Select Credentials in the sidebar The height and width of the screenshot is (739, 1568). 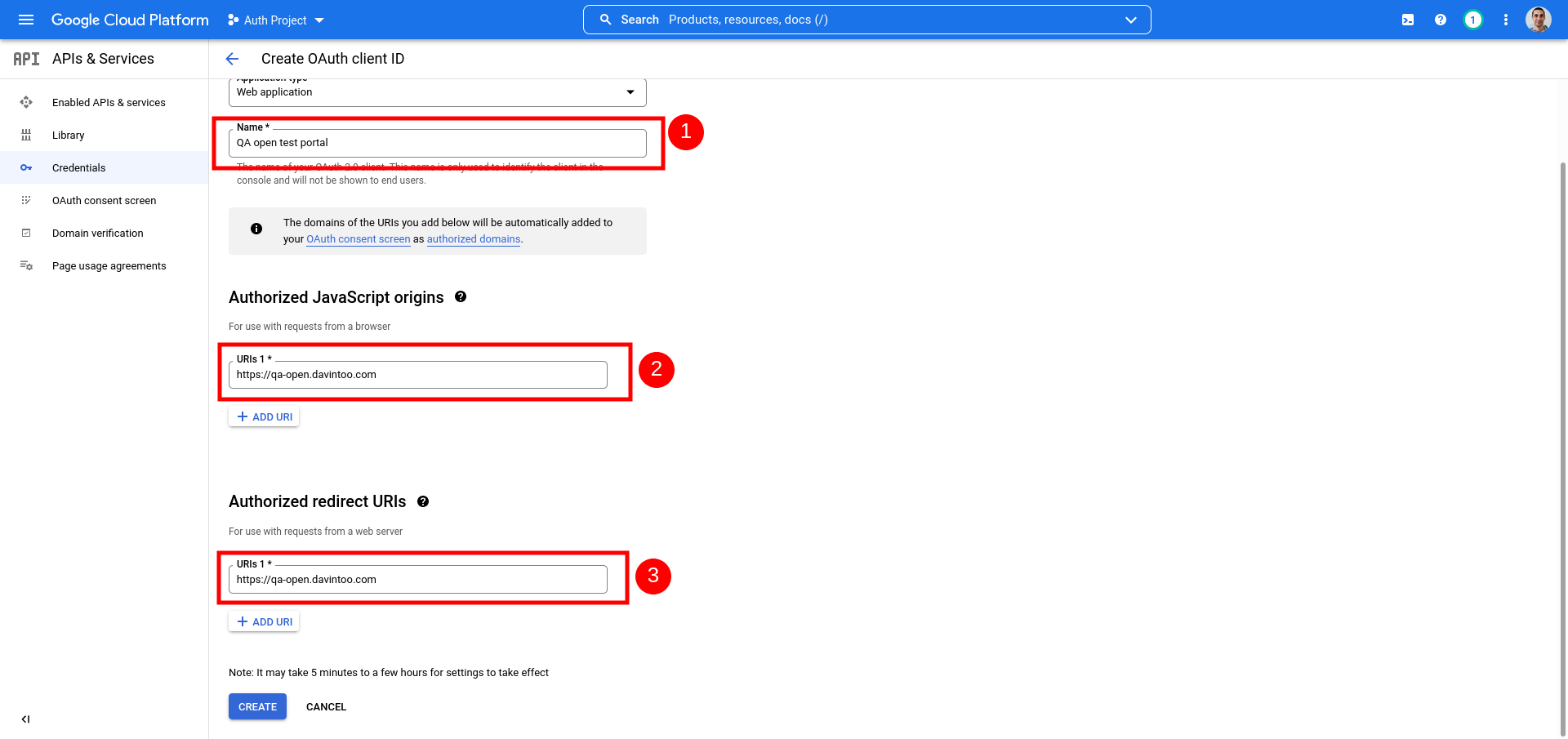pos(105,167)
